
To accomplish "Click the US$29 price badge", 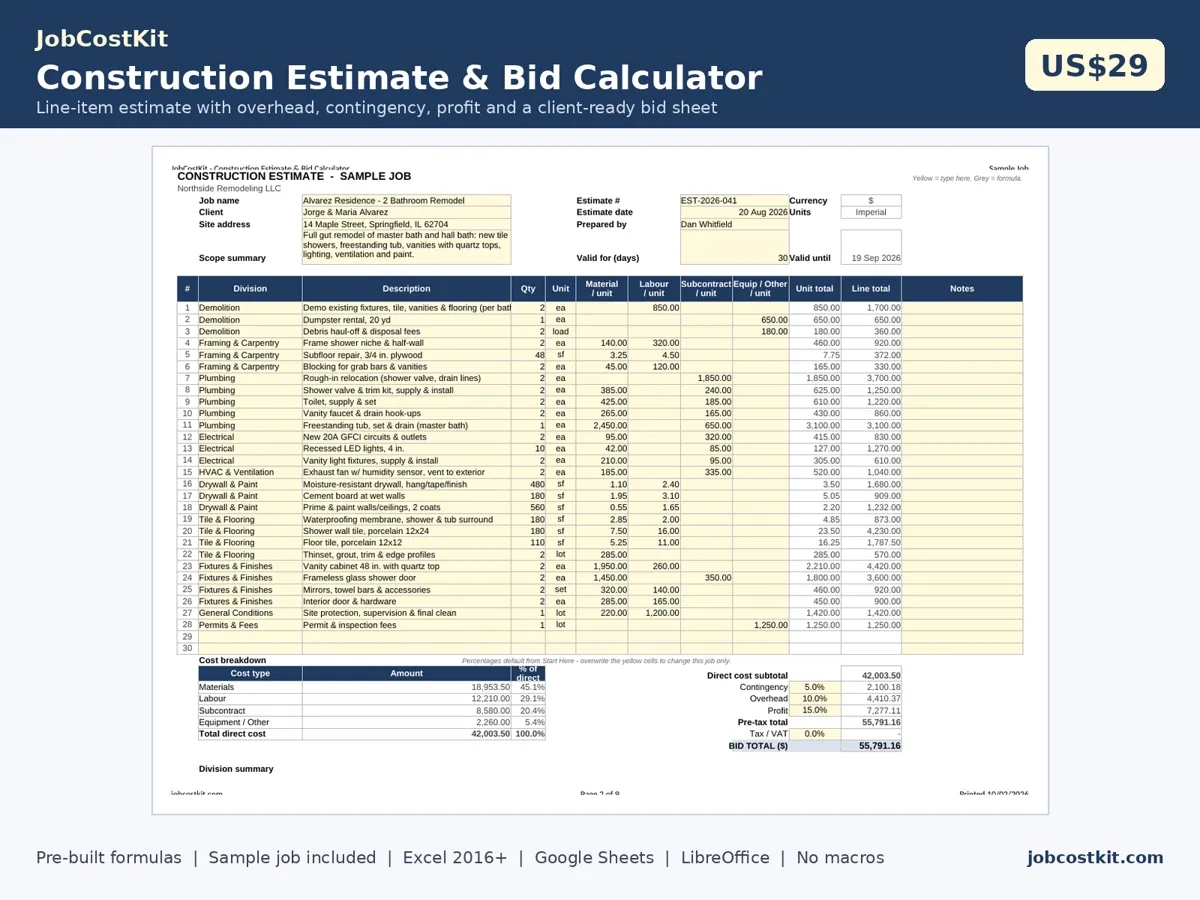I will 1095,65.
